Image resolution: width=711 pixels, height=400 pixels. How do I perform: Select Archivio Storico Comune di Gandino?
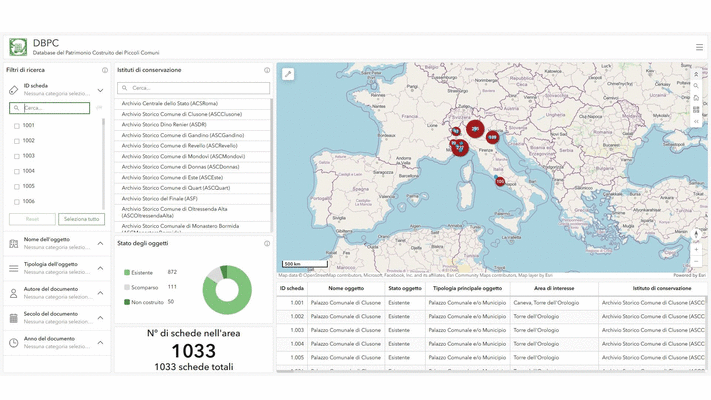point(192,135)
